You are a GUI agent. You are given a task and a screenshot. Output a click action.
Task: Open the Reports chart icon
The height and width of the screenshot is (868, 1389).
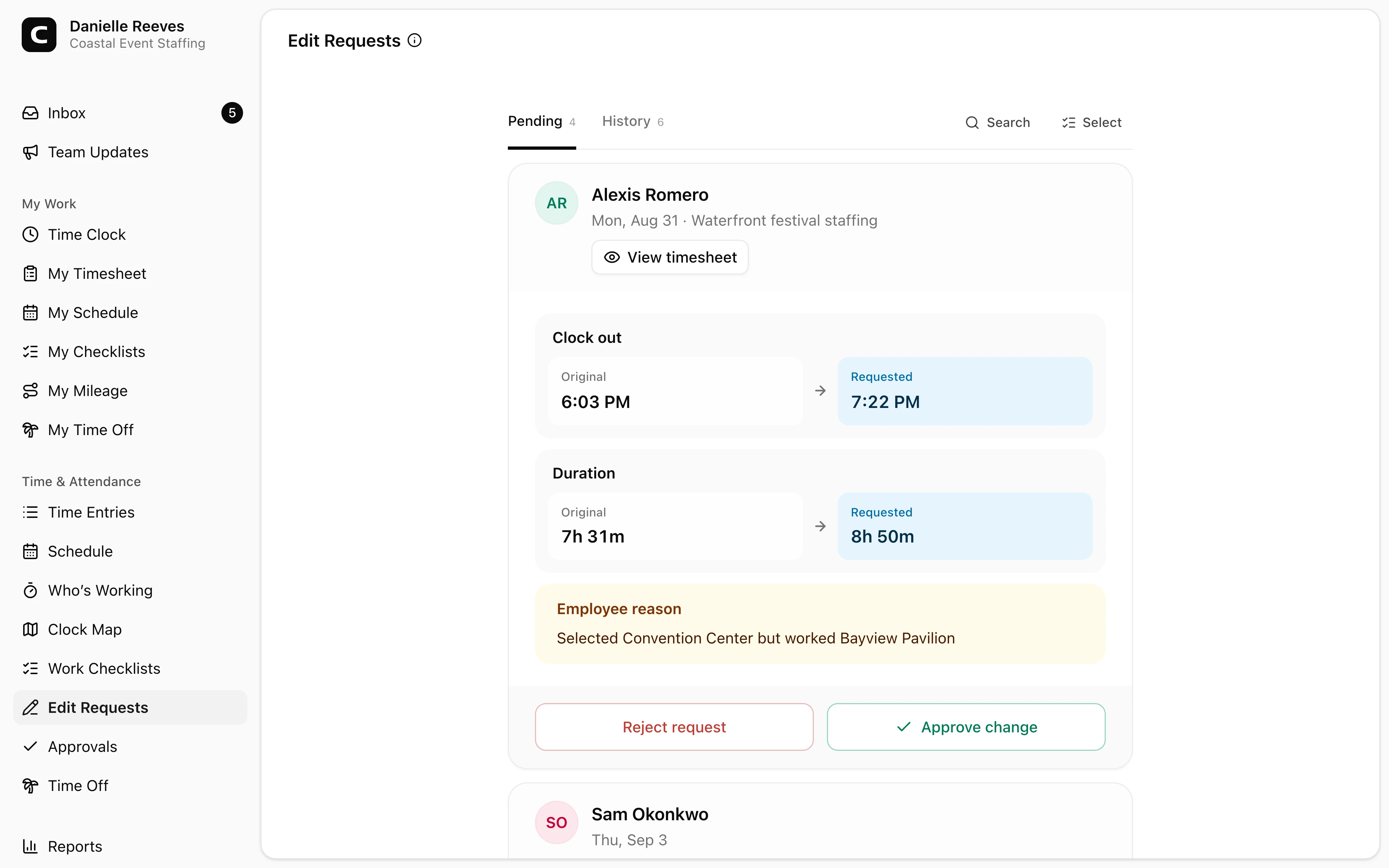tap(30, 847)
